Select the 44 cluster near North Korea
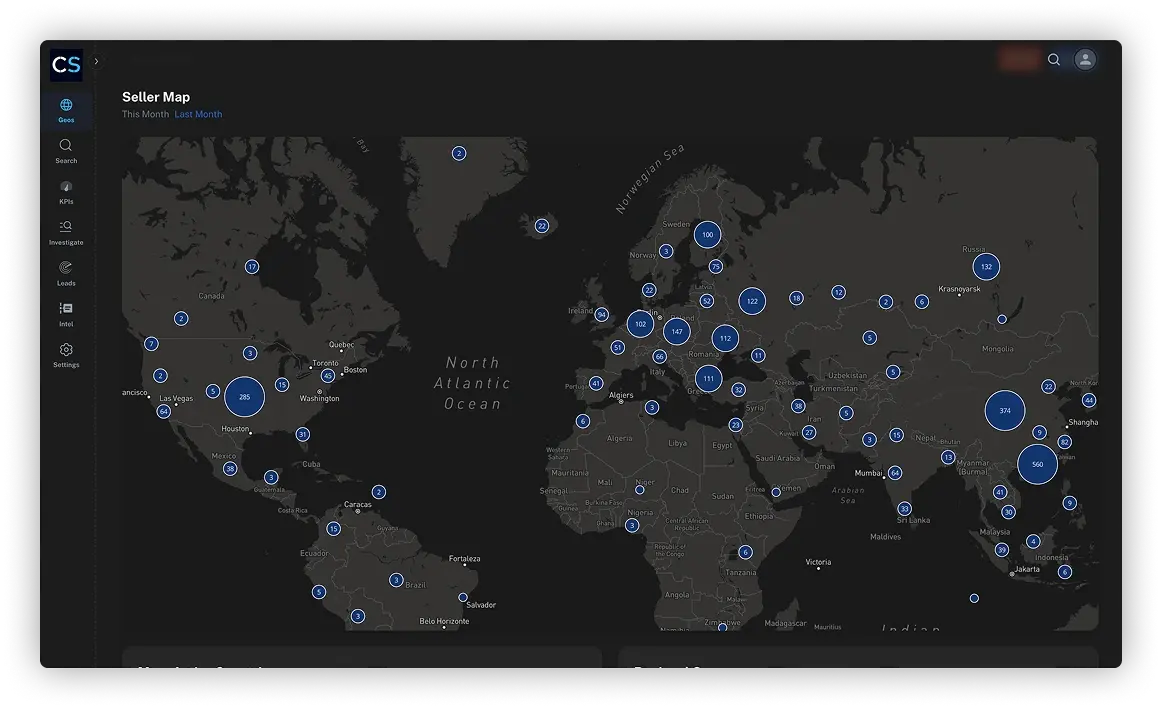Screen dimensions: 1162x709 tap(1089, 400)
